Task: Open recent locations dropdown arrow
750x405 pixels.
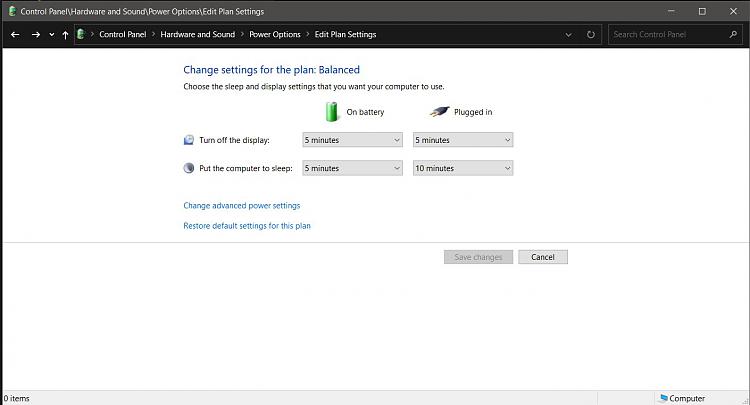Action: (x=52, y=35)
